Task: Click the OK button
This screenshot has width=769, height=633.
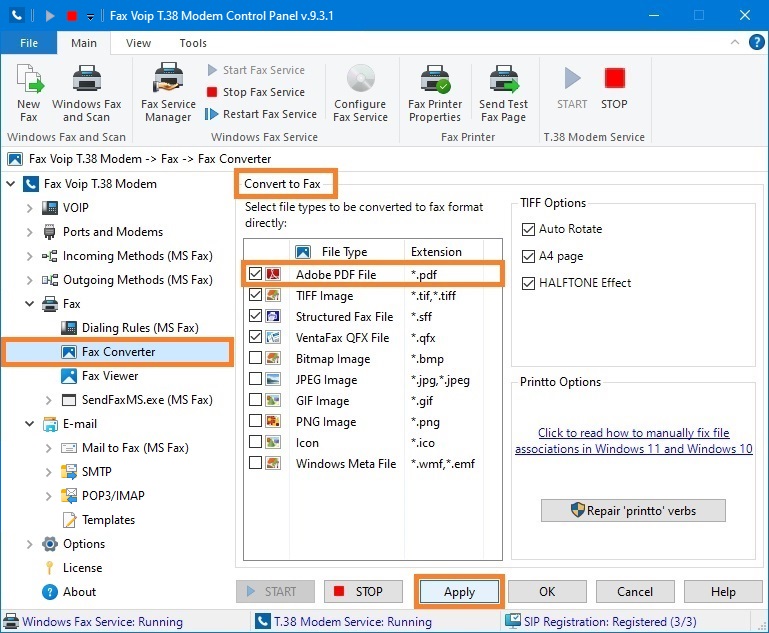Action: (x=547, y=592)
